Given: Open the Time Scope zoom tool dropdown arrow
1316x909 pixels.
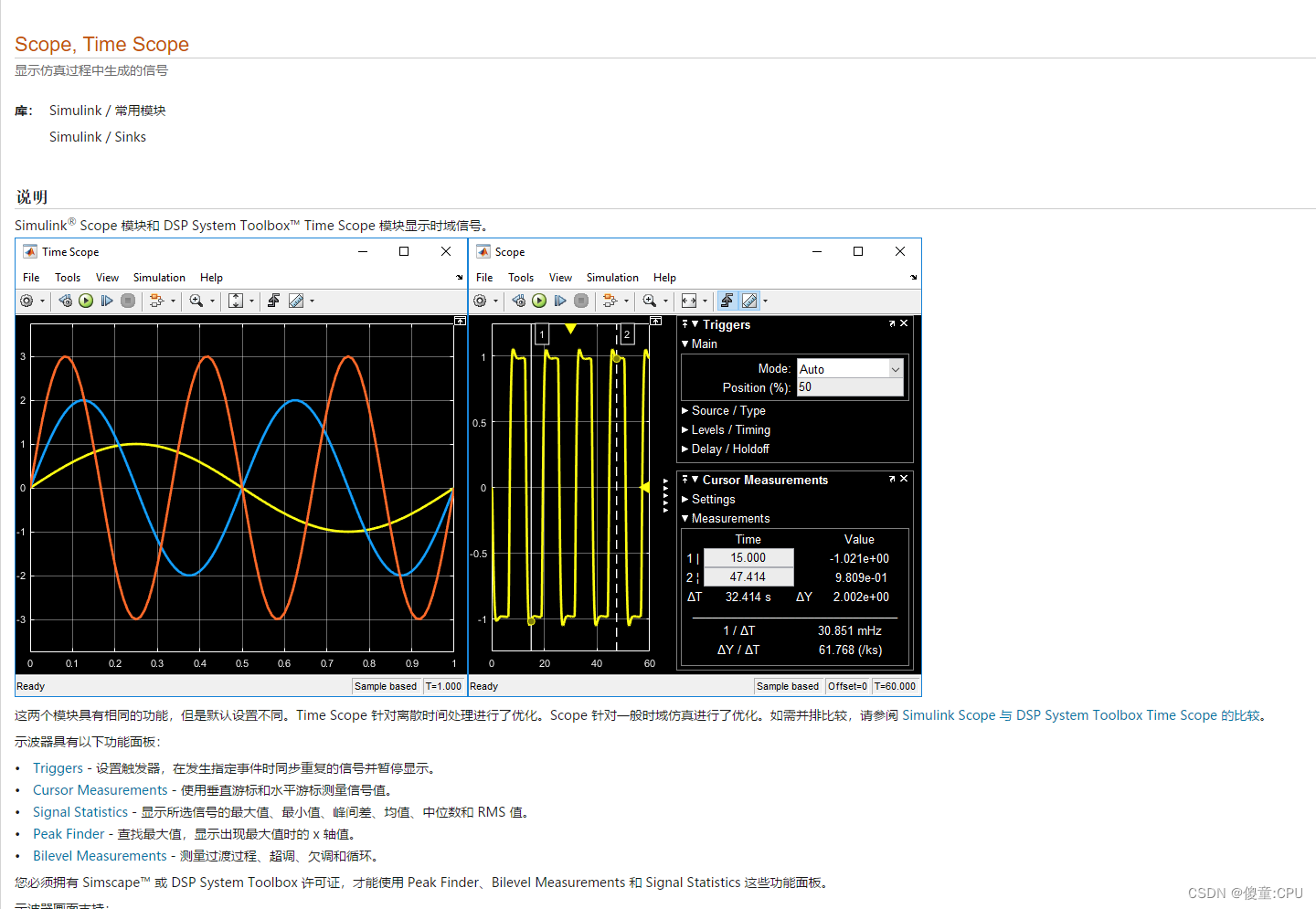Looking at the screenshot, I should pos(213,301).
